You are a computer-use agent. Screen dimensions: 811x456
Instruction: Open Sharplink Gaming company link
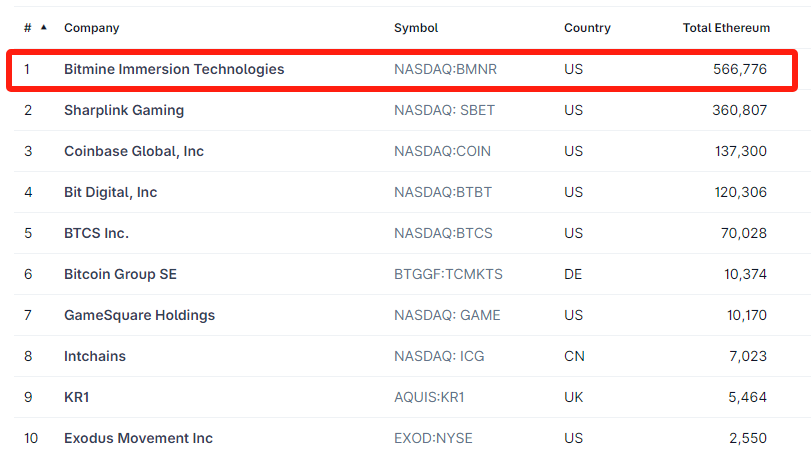[x=124, y=110]
